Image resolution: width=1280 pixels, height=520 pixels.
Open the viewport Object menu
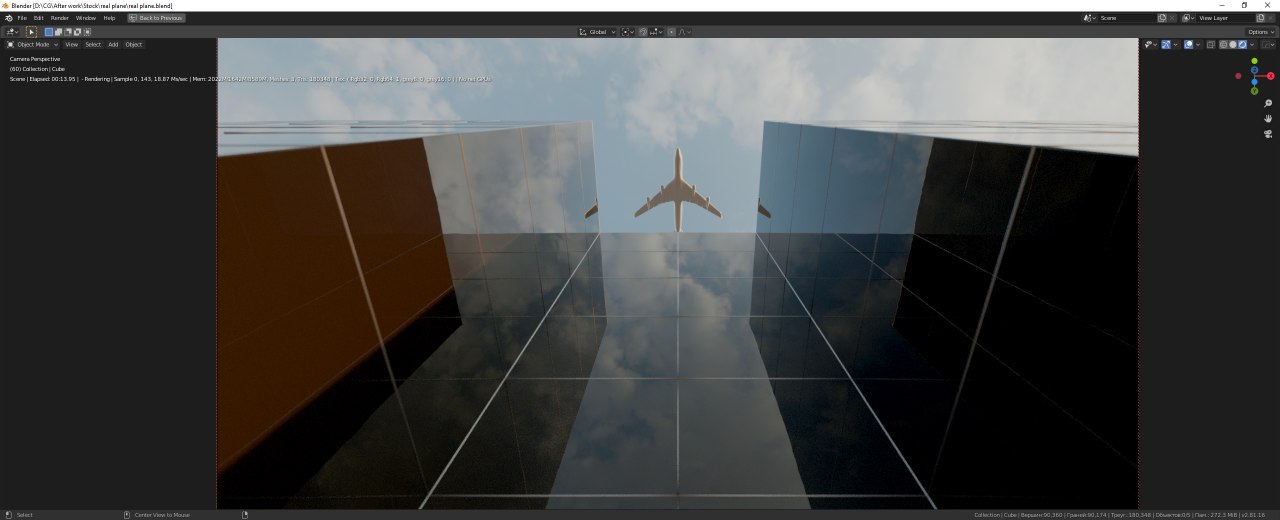click(133, 44)
